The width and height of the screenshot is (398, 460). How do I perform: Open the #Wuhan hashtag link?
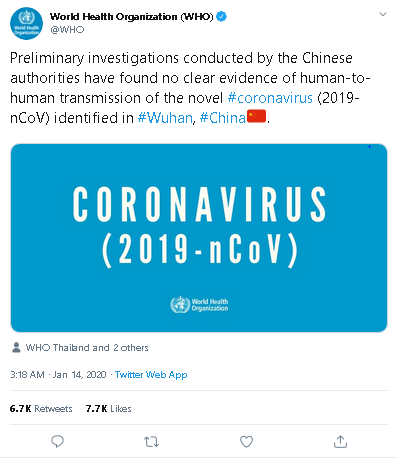click(x=165, y=118)
